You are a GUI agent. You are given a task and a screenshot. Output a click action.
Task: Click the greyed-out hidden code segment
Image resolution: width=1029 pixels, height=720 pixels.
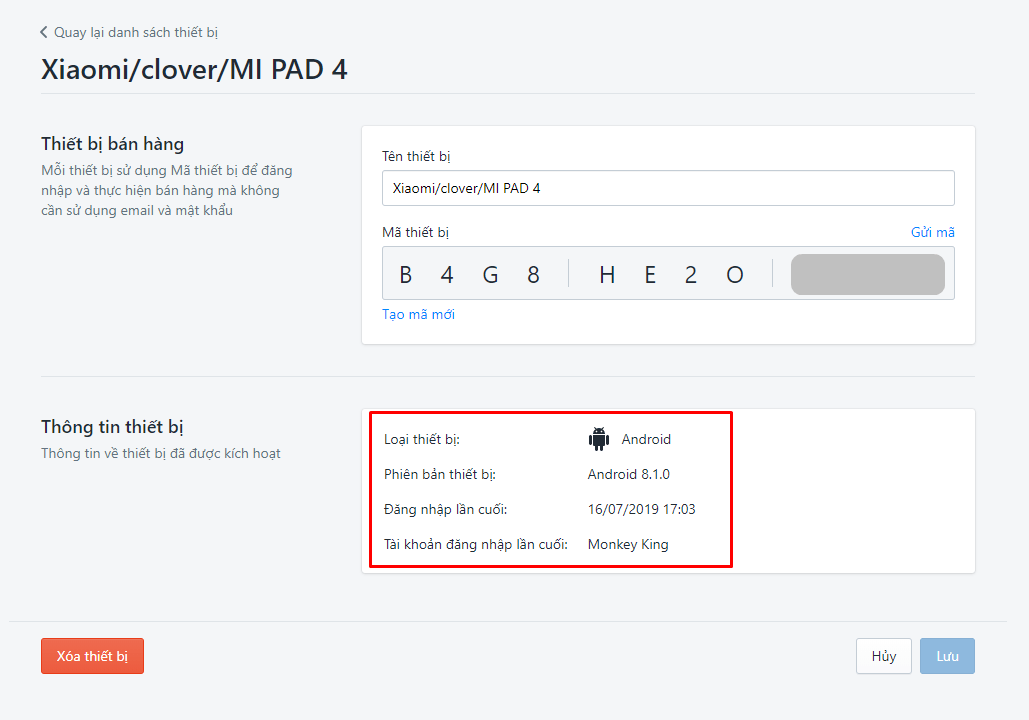click(x=868, y=274)
